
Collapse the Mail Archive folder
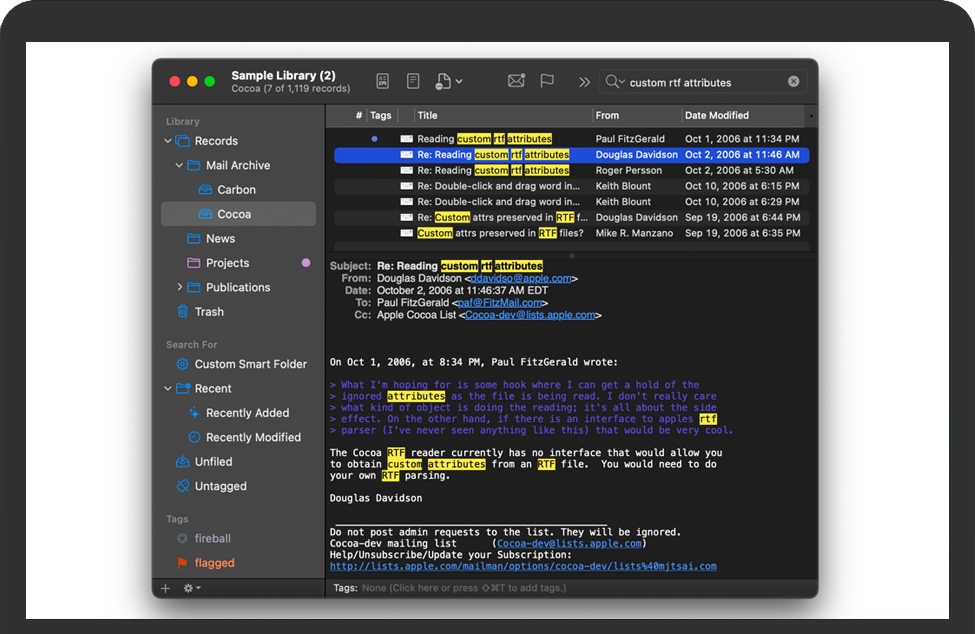(179, 166)
